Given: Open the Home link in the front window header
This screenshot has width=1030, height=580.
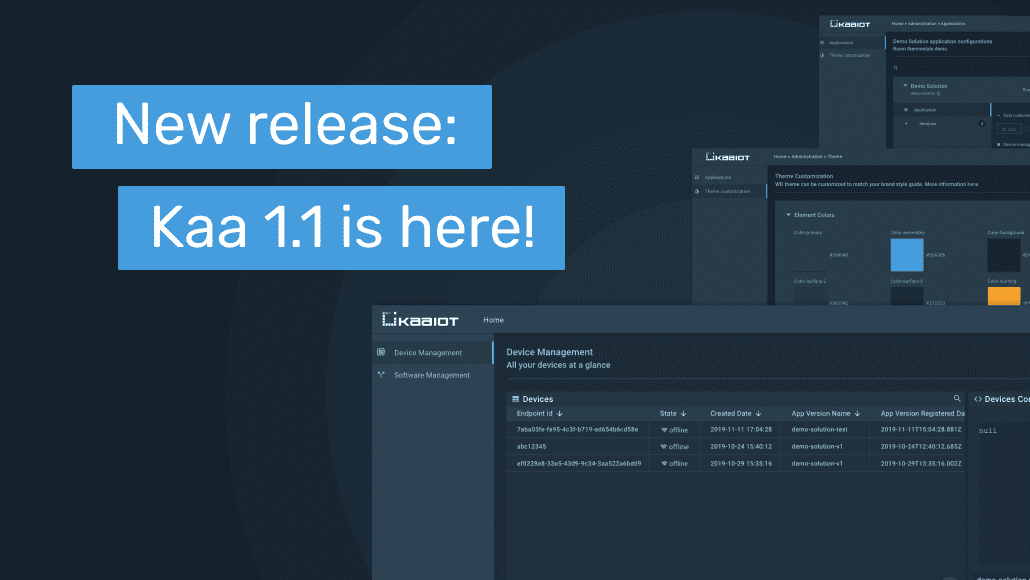Looking at the screenshot, I should (x=493, y=320).
